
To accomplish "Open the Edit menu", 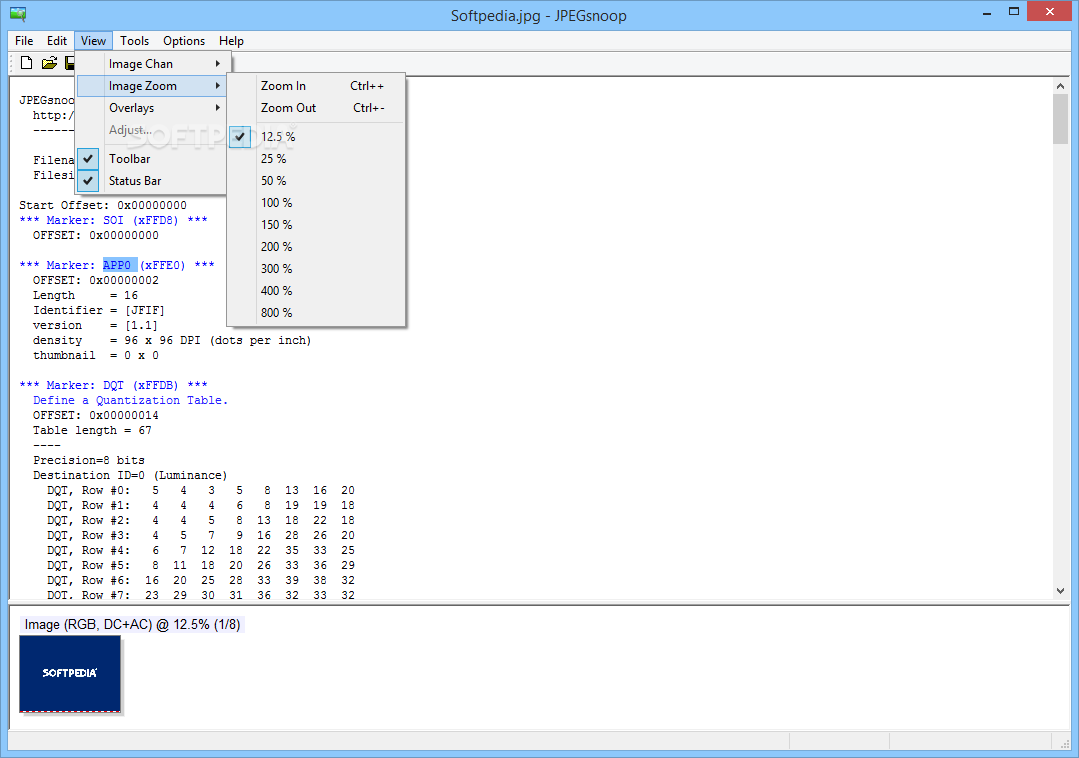I will (x=56, y=41).
